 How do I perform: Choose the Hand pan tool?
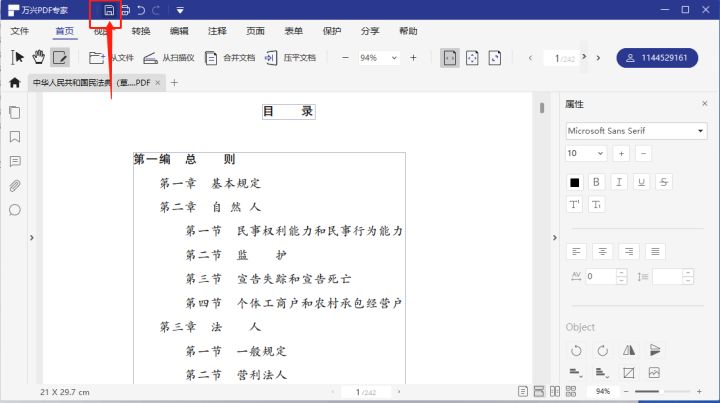click(39, 57)
